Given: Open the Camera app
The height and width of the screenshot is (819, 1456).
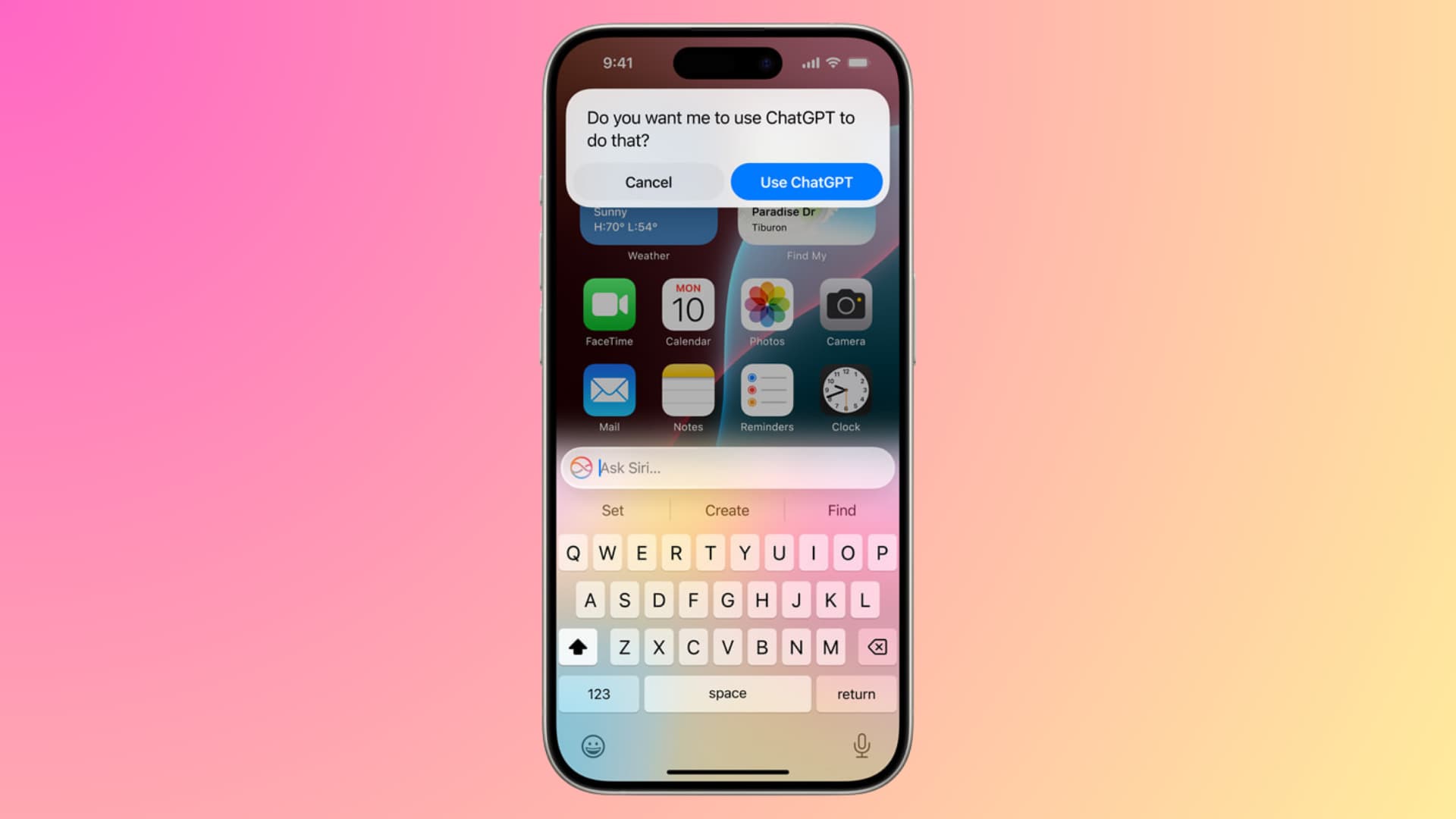Looking at the screenshot, I should click(843, 303).
